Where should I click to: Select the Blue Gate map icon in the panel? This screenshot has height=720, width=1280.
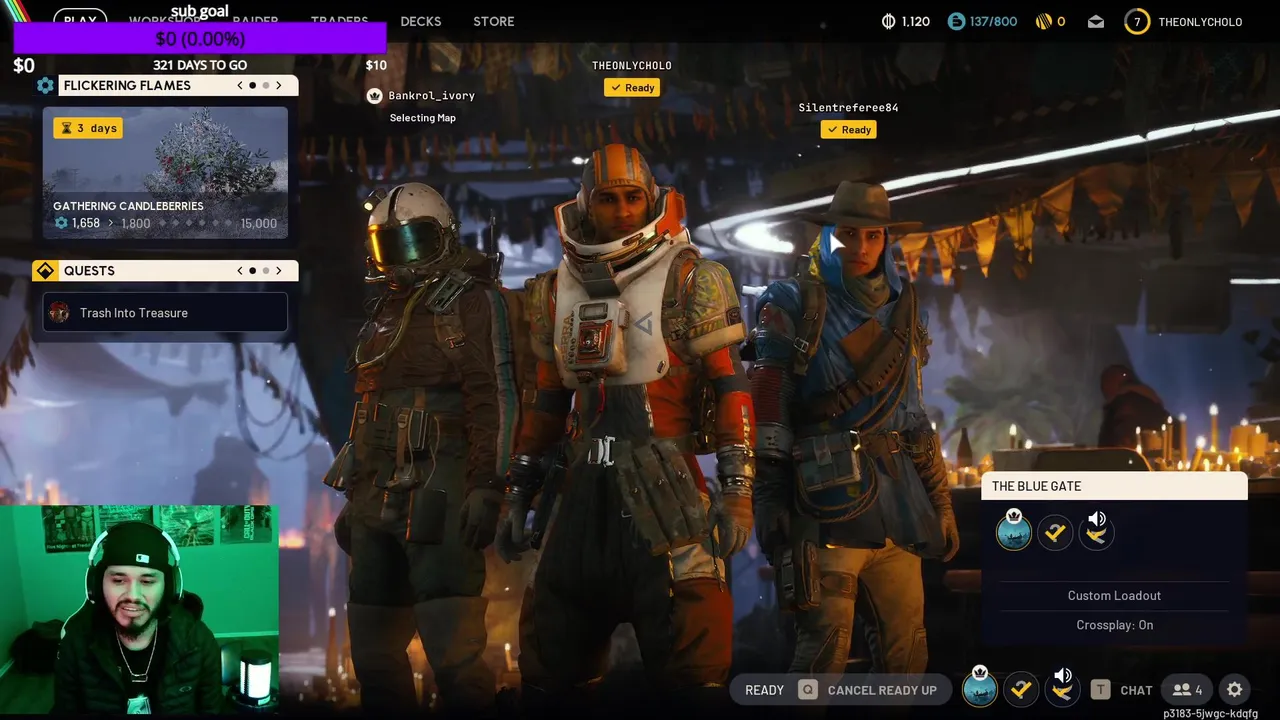click(x=1014, y=532)
